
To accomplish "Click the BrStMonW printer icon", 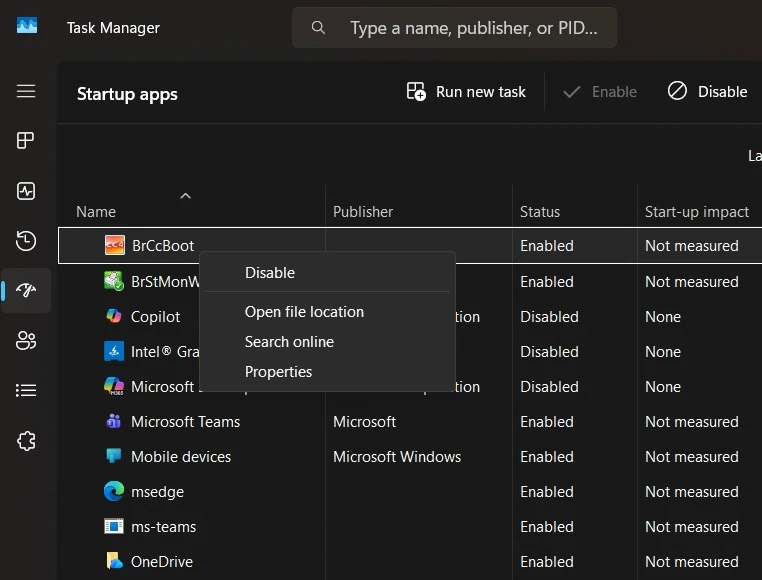I will coord(114,281).
